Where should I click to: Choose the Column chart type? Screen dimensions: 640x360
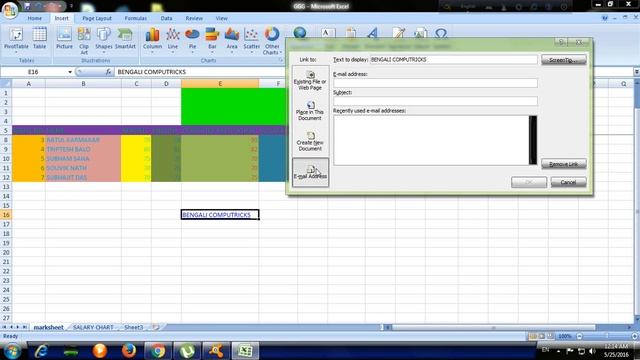pyautogui.click(x=152, y=40)
